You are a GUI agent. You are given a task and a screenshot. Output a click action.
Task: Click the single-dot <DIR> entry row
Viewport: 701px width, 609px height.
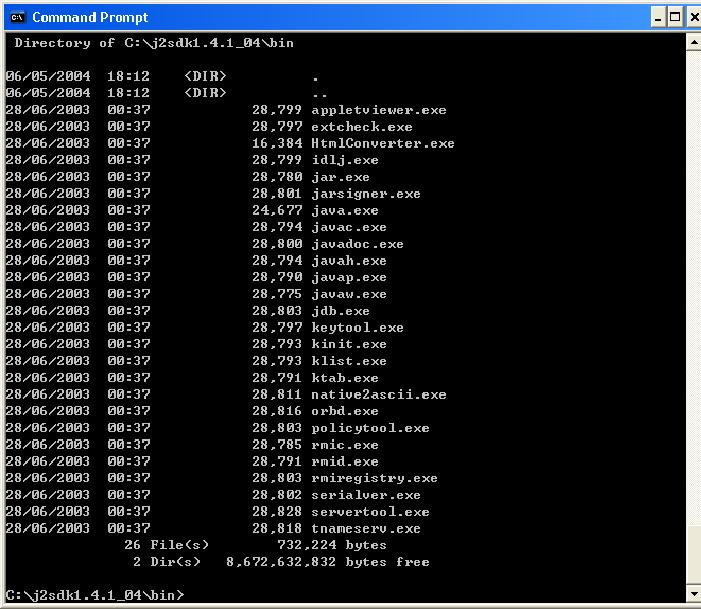coord(162,76)
